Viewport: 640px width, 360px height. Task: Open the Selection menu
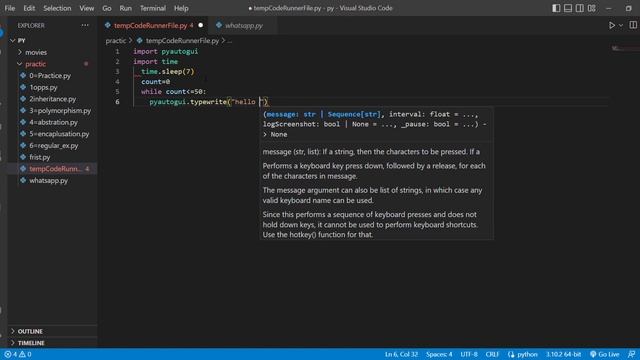pyautogui.click(x=57, y=8)
